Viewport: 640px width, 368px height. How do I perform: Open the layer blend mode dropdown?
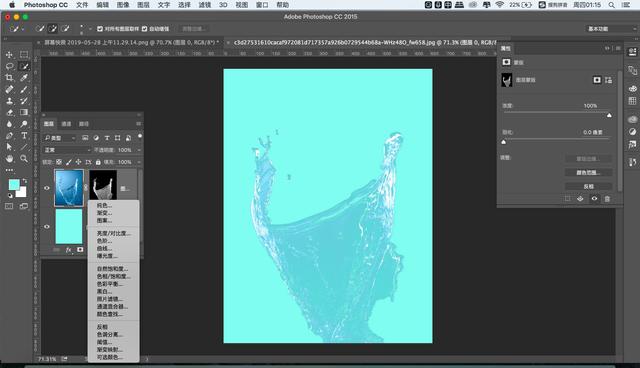(67, 150)
